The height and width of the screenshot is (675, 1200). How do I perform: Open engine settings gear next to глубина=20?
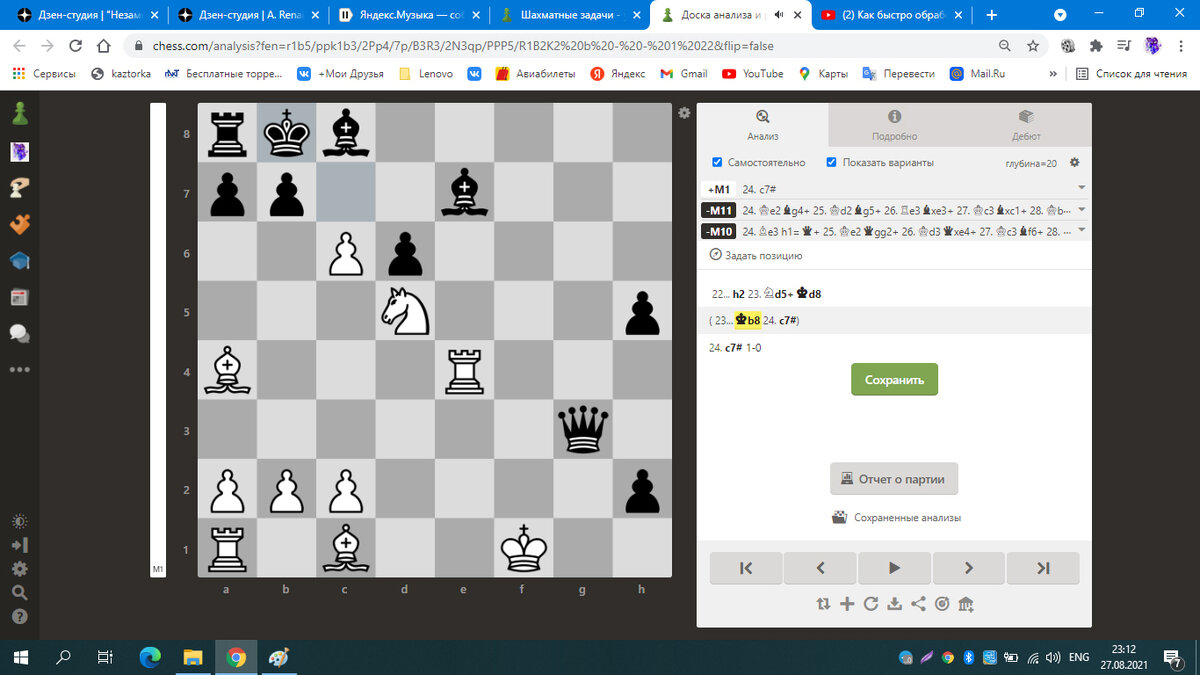1075,162
